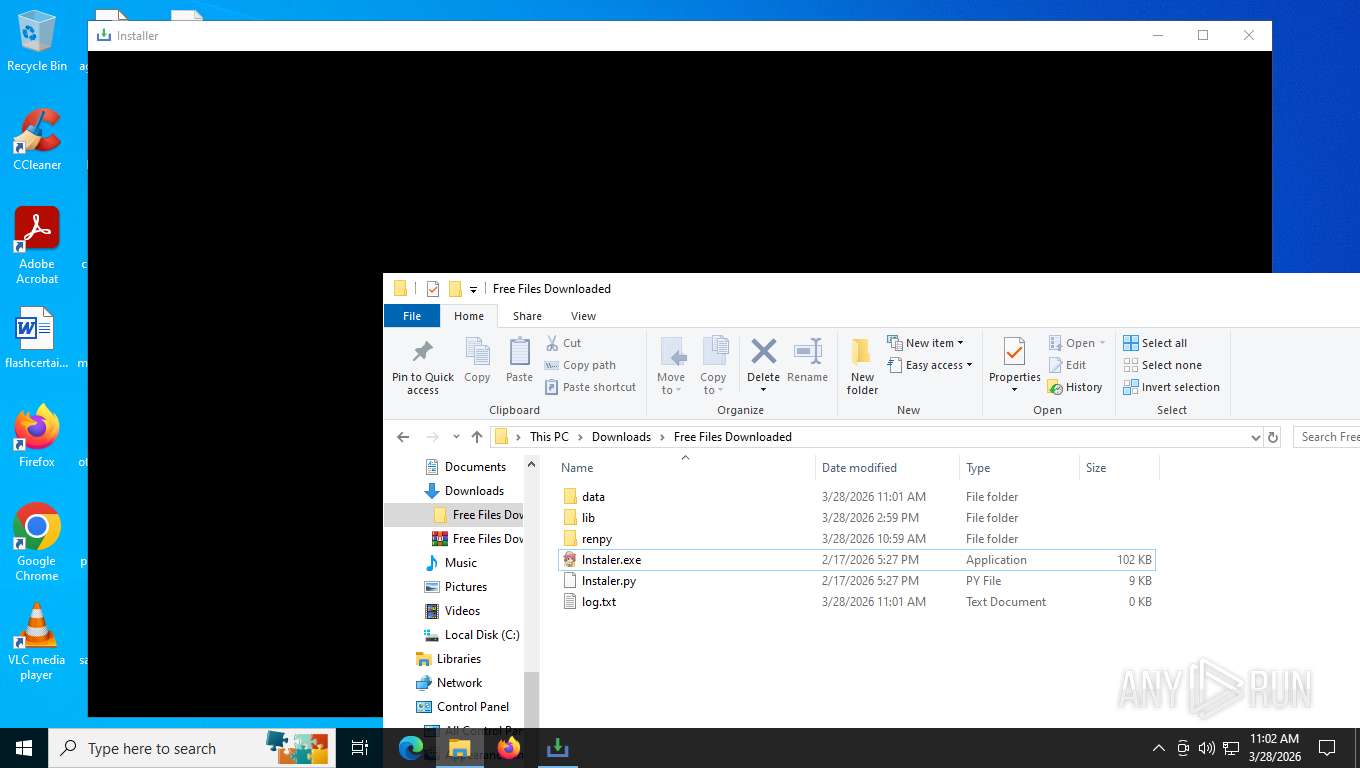Viewport: 1360px width, 768px height.
Task: Click the Open ribbon button
Action: pyautogui.click(x=1077, y=343)
